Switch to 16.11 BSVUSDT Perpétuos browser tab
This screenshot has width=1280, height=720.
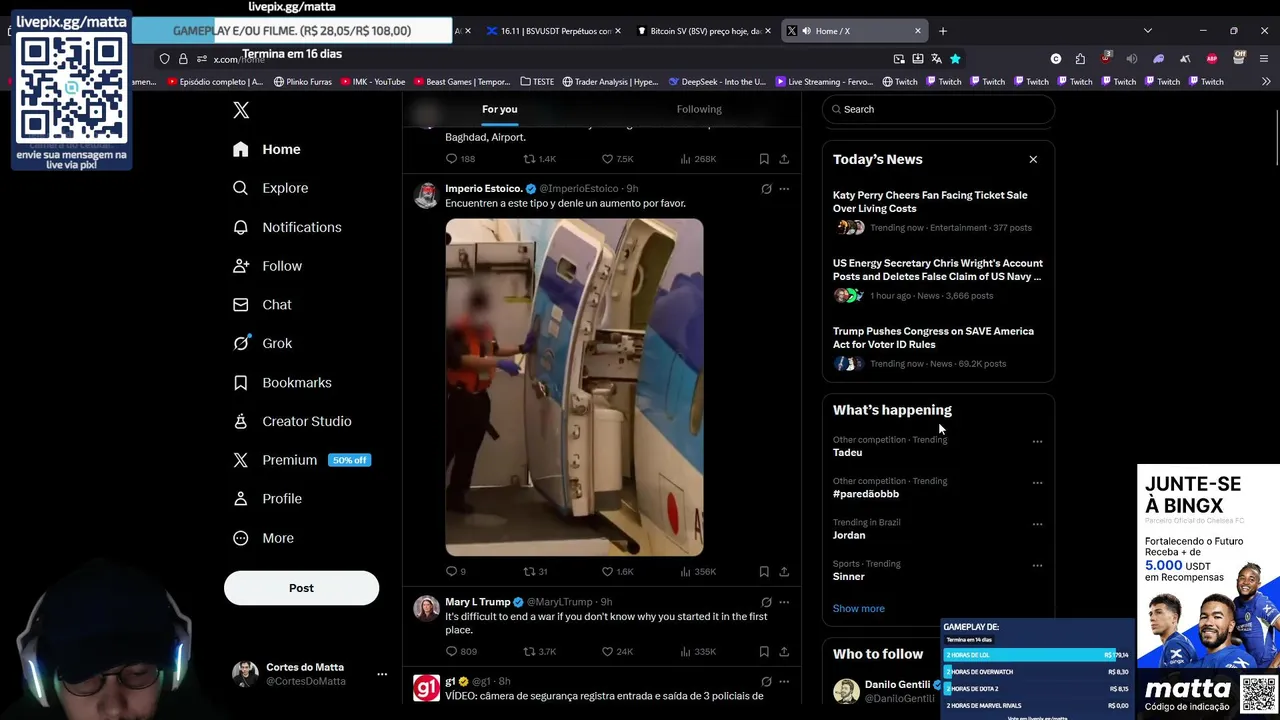(553, 31)
